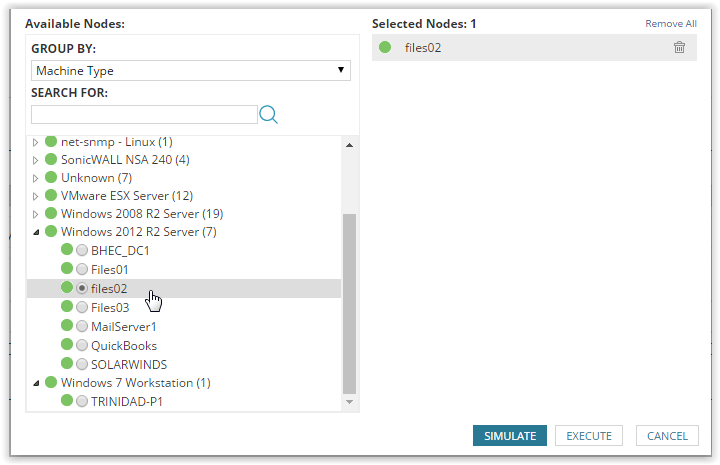Image resolution: width=720 pixels, height=465 pixels.
Task: Expand the VMware ESX Server group
Action: tap(35, 196)
